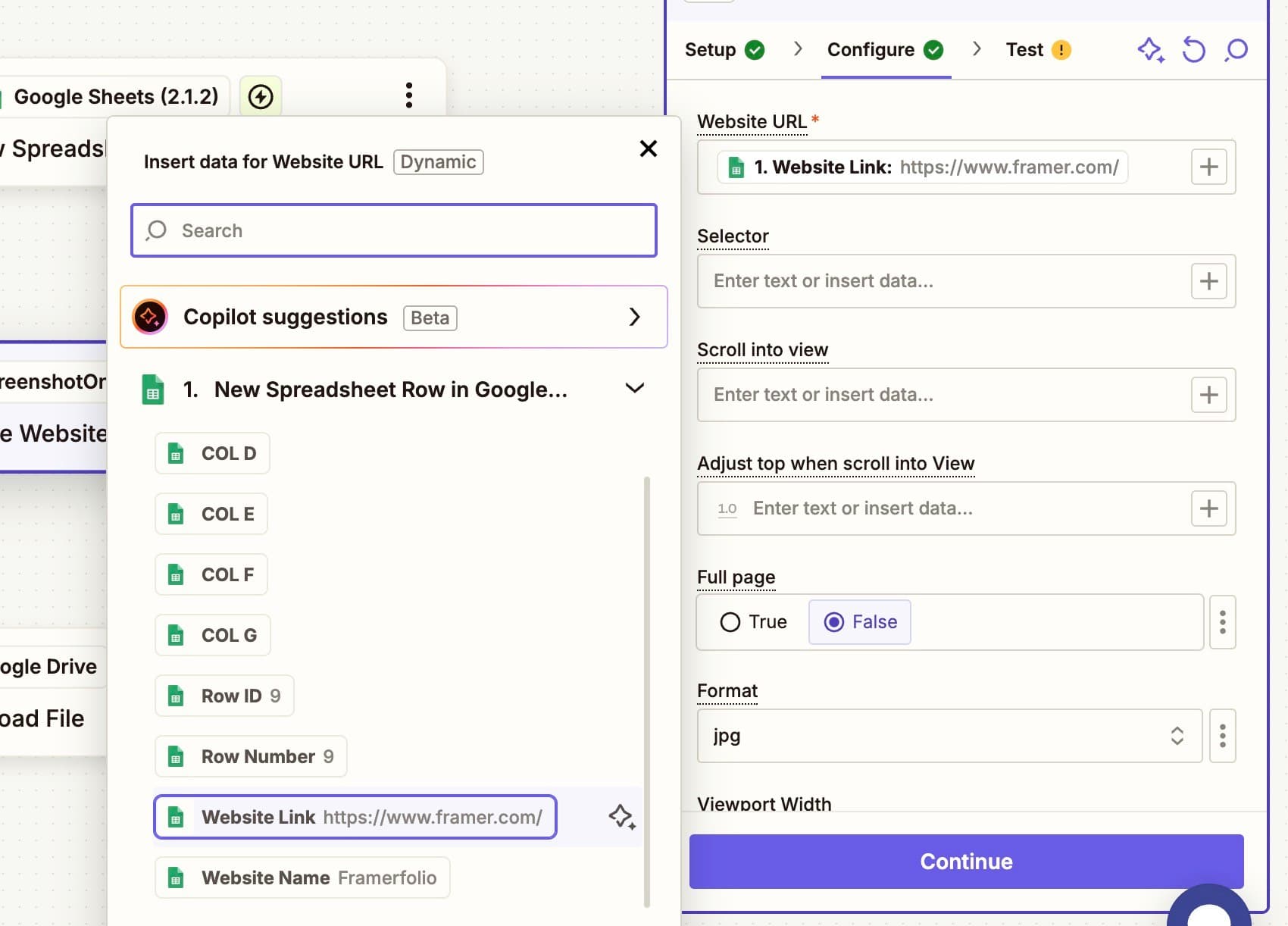
Task: Click the Viewport Width label
Action: [x=764, y=803]
